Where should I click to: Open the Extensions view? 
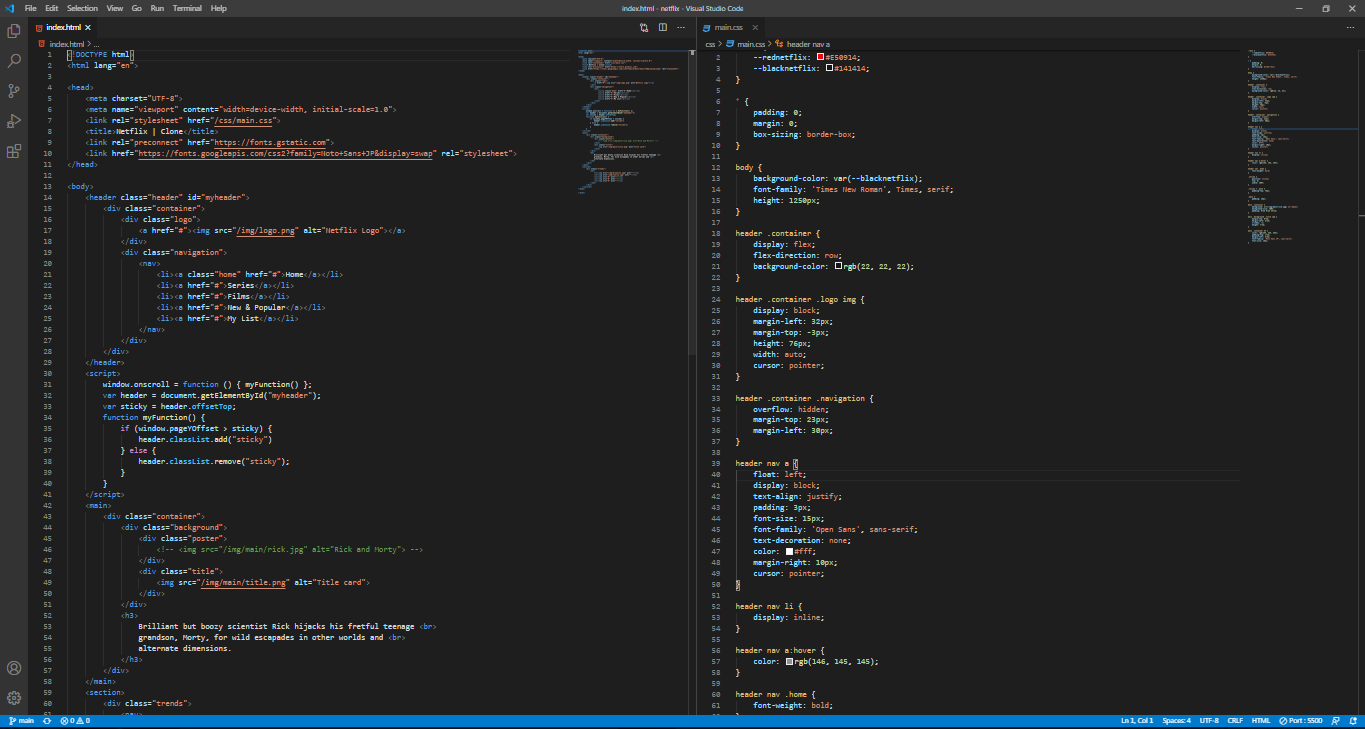click(13, 151)
